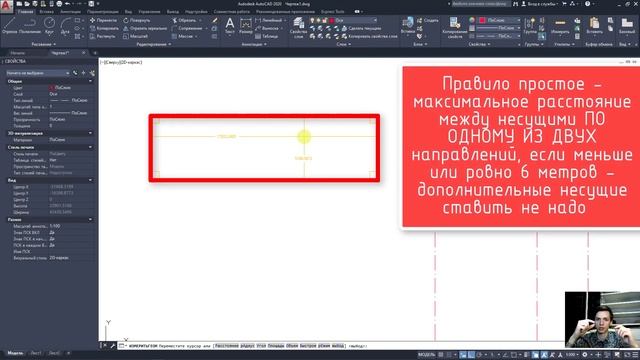Open the AutoCAD application menu logo
This screenshot has height=360, width=640.
point(6,7)
